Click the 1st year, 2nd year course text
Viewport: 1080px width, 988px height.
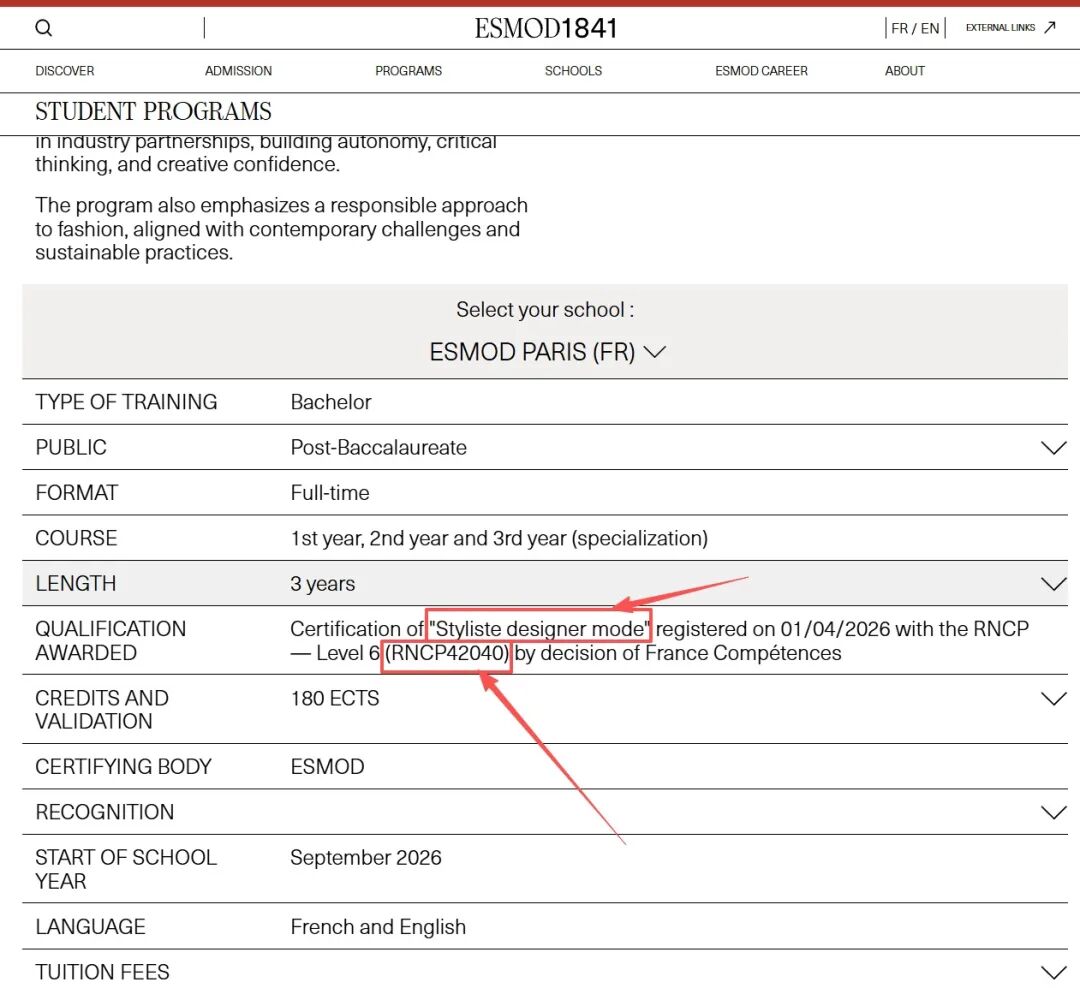point(499,538)
